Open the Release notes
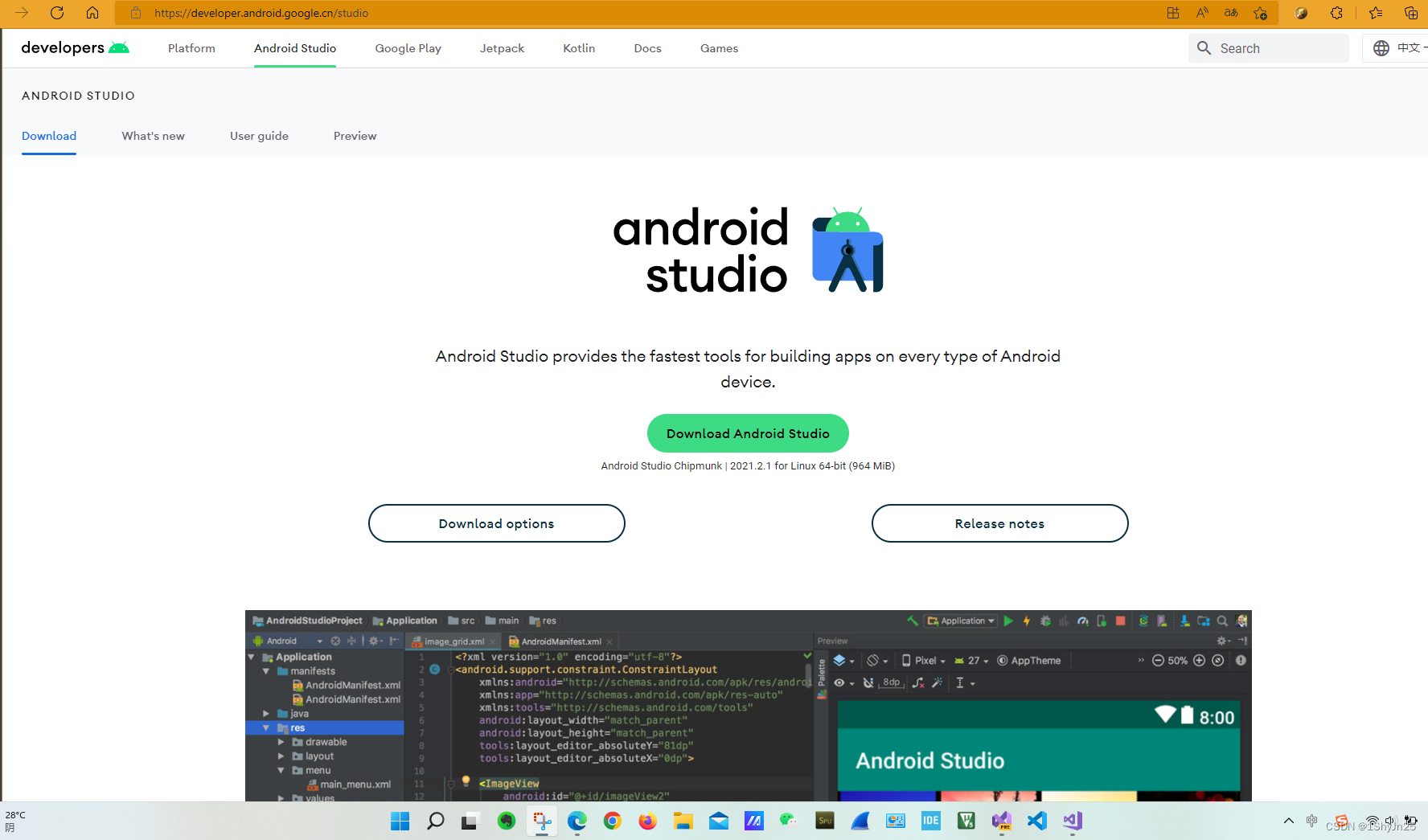This screenshot has width=1428, height=840. tap(999, 523)
